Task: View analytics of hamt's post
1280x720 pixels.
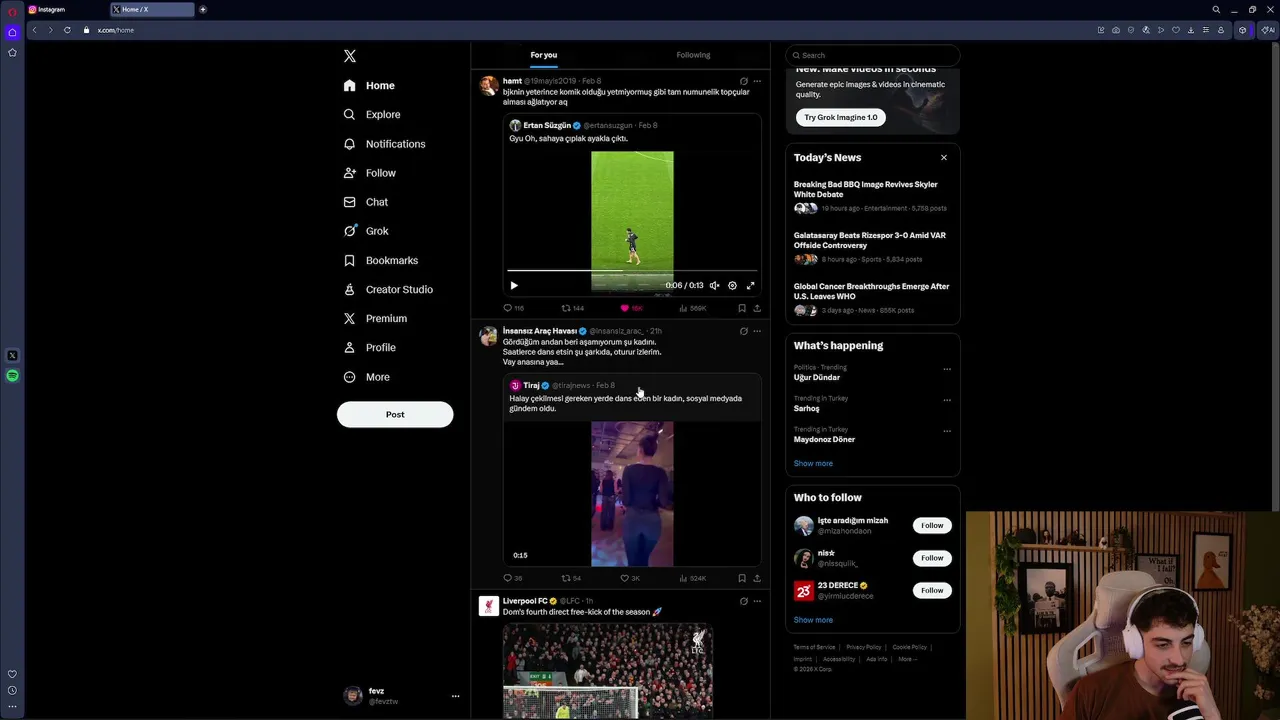Action: tap(692, 308)
